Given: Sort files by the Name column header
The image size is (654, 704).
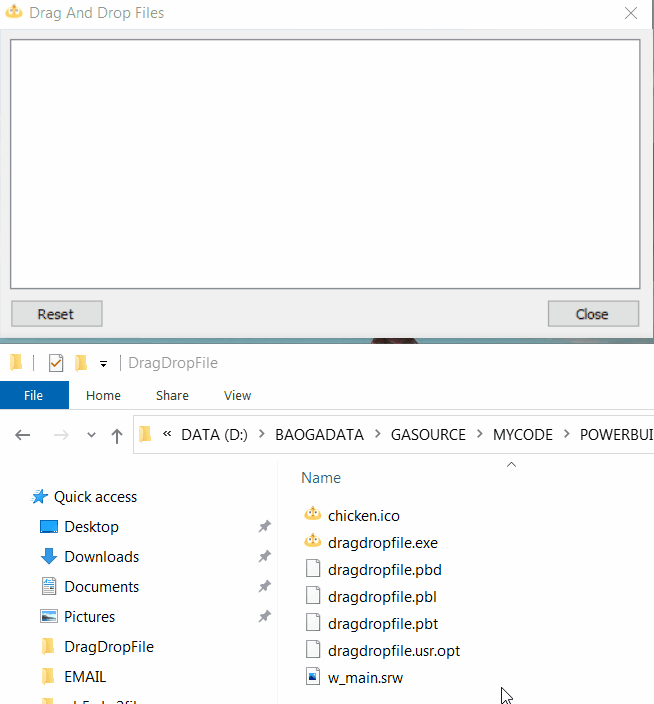Looking at the screenshot, I should (x=321, y=478).
